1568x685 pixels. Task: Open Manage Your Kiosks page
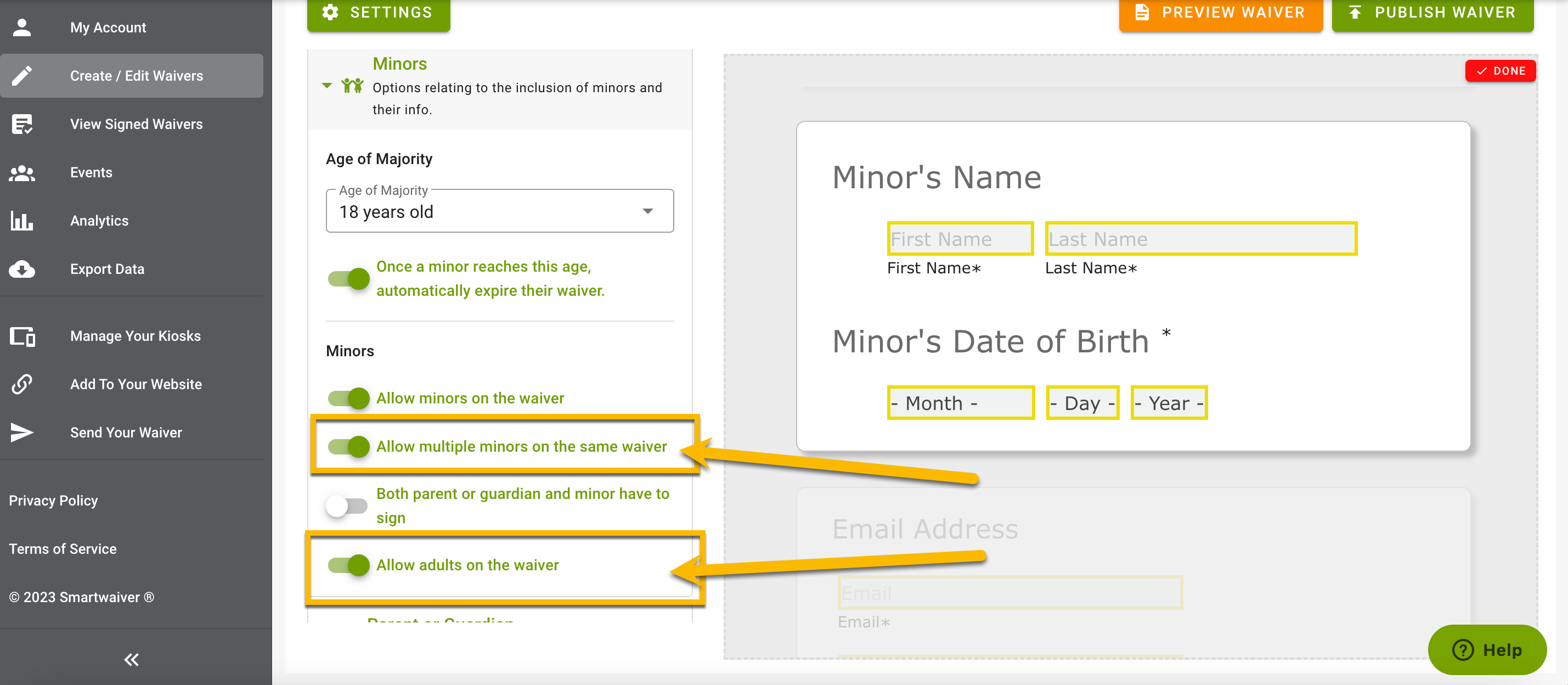pyautogui.click(x=132, y=336)
